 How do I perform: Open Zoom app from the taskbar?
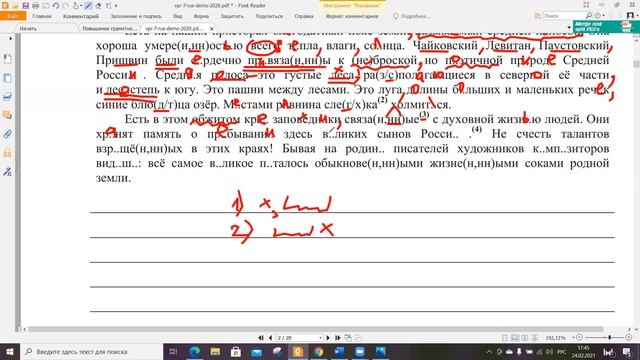point(360,351)
